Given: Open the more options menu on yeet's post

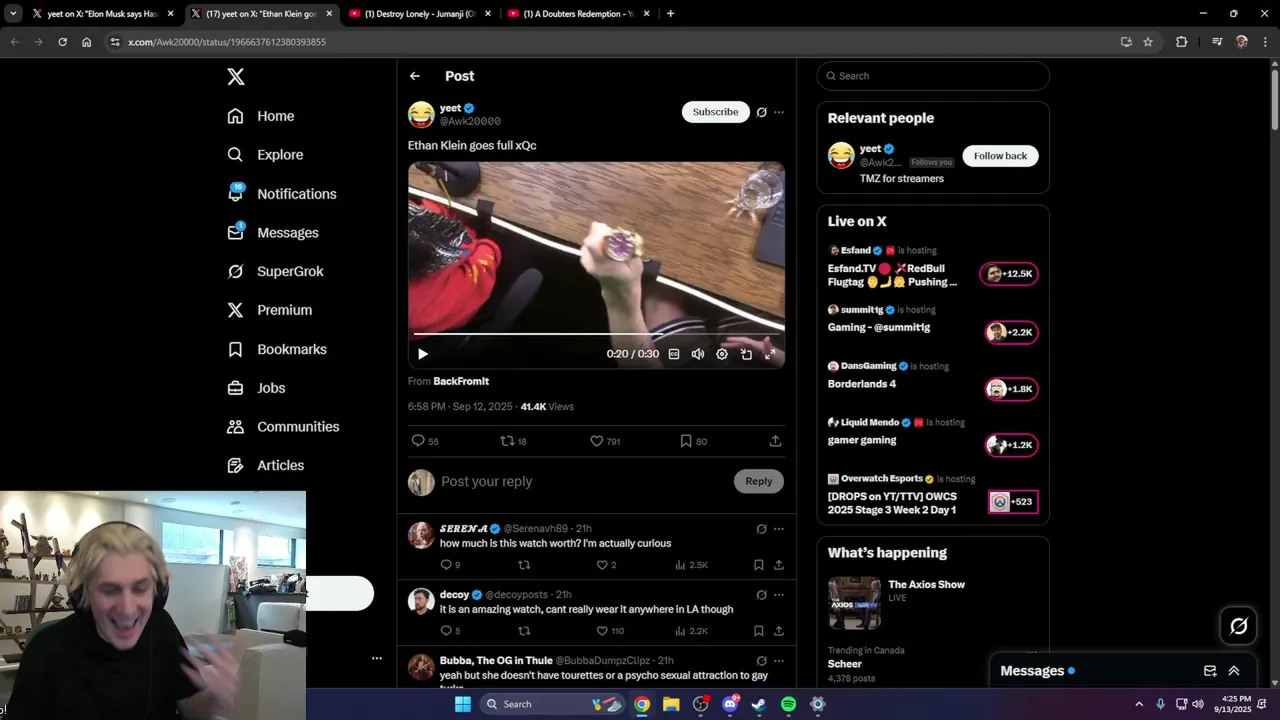Looking at the screenshot, I should click(779, 112).
